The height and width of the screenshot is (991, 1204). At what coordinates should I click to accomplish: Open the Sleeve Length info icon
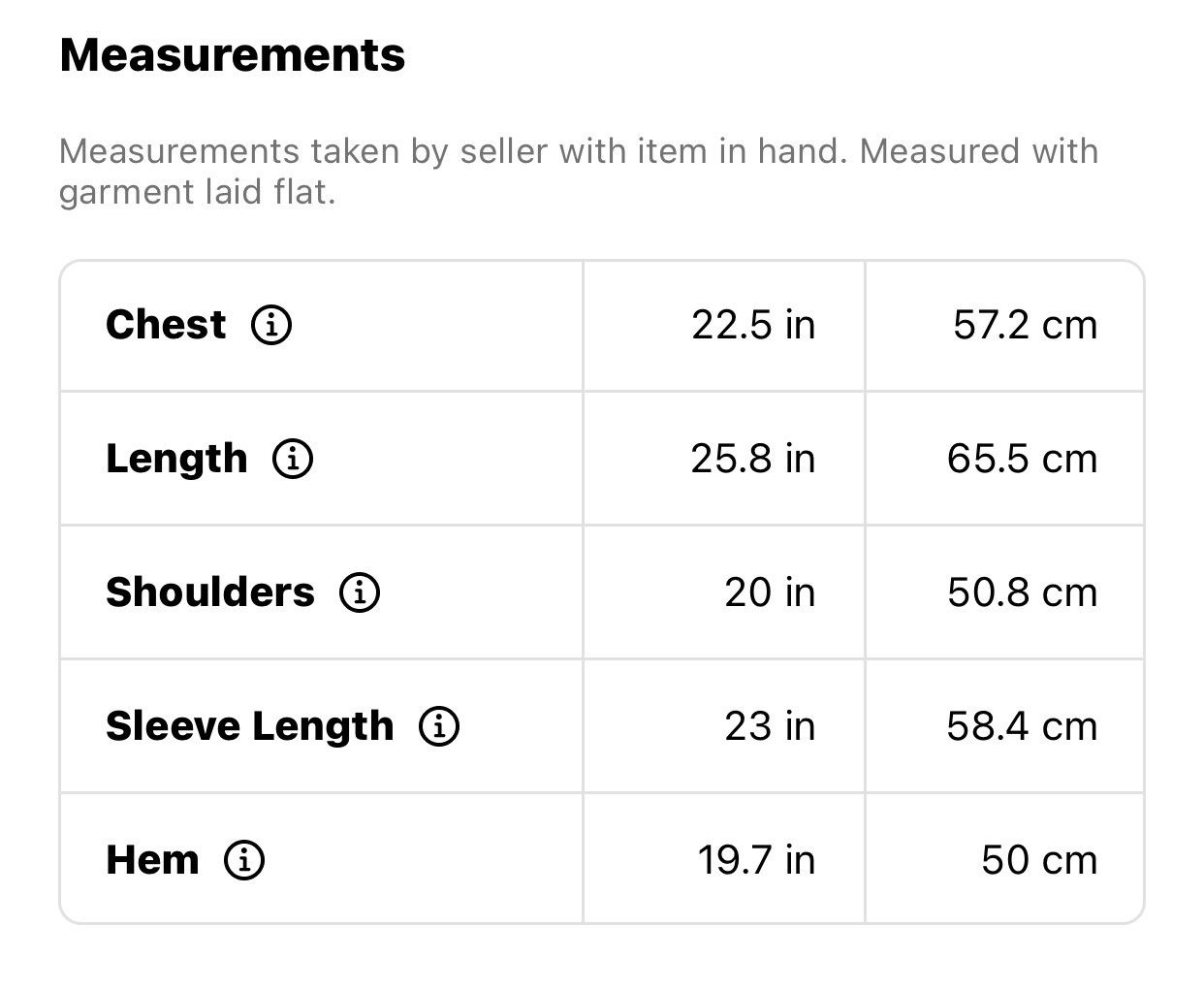click(x=439, y=726)
